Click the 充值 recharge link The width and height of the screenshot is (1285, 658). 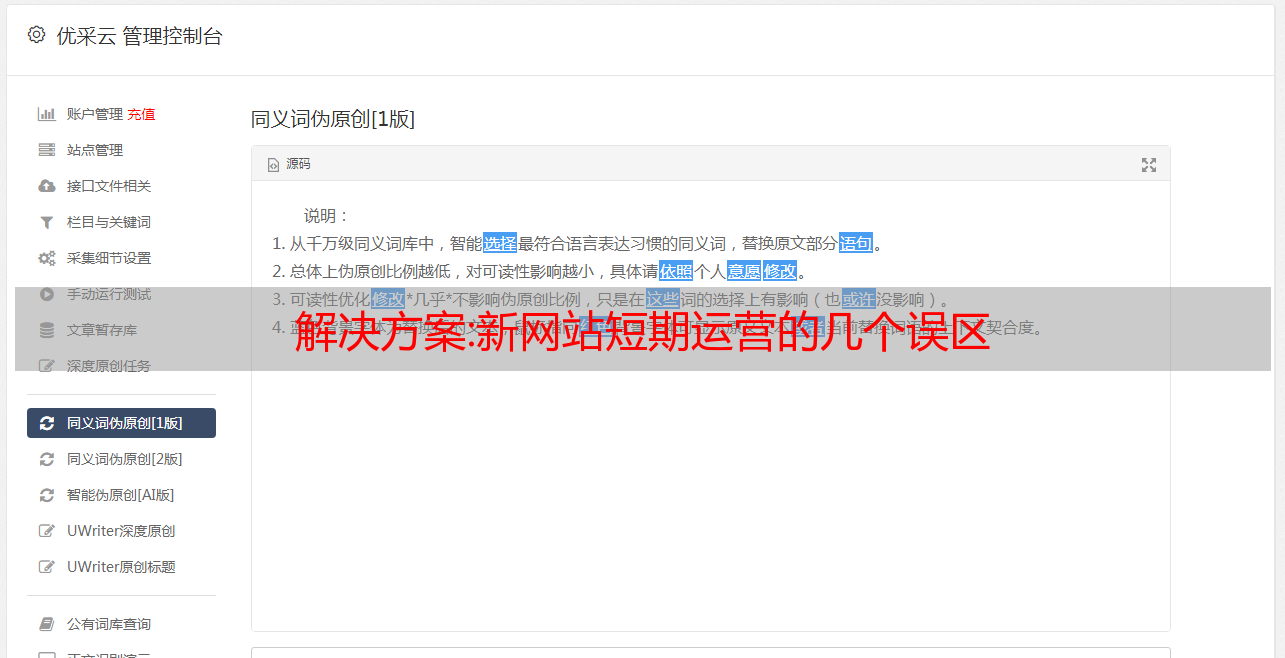click(x=141, y=114)
